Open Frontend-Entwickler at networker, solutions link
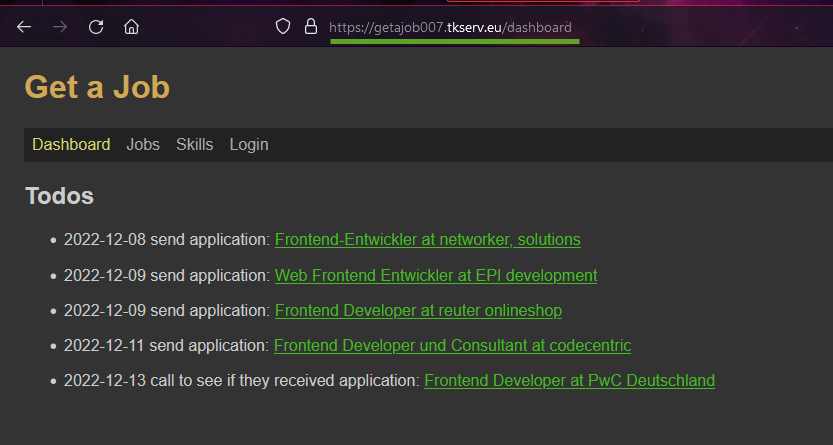Viewport: 833px width, 445px height. click(427, 240)
